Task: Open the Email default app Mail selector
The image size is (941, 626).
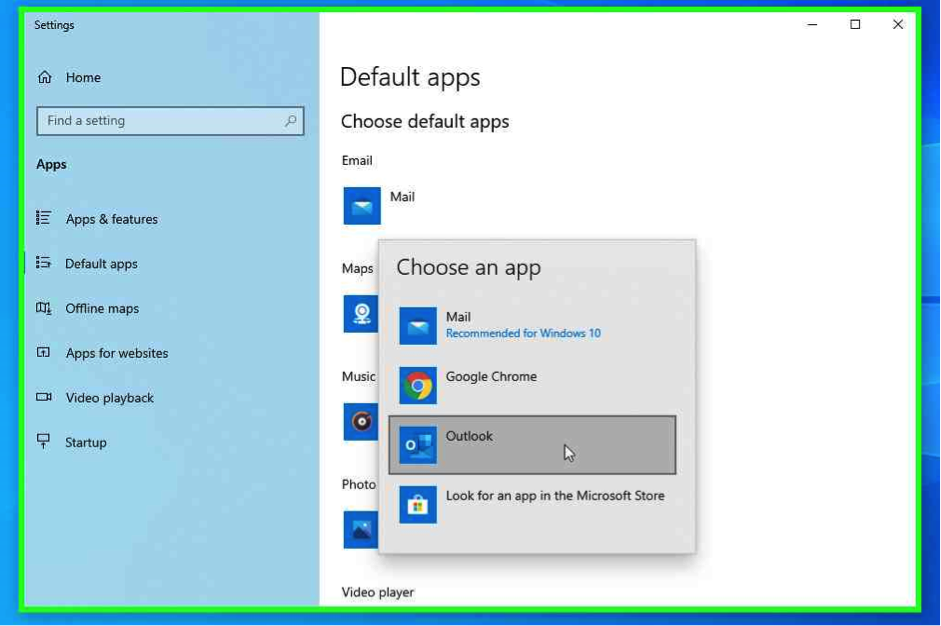Action: point(380,205)
